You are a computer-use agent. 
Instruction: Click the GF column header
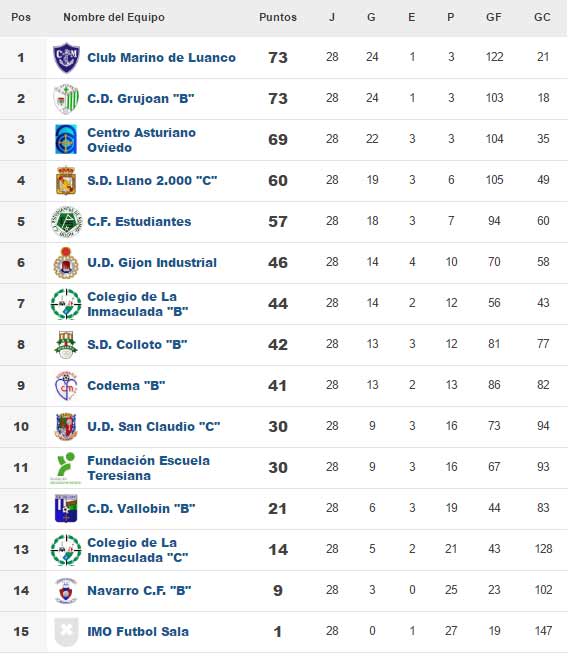pyautogui.click(x=494, y=17)
